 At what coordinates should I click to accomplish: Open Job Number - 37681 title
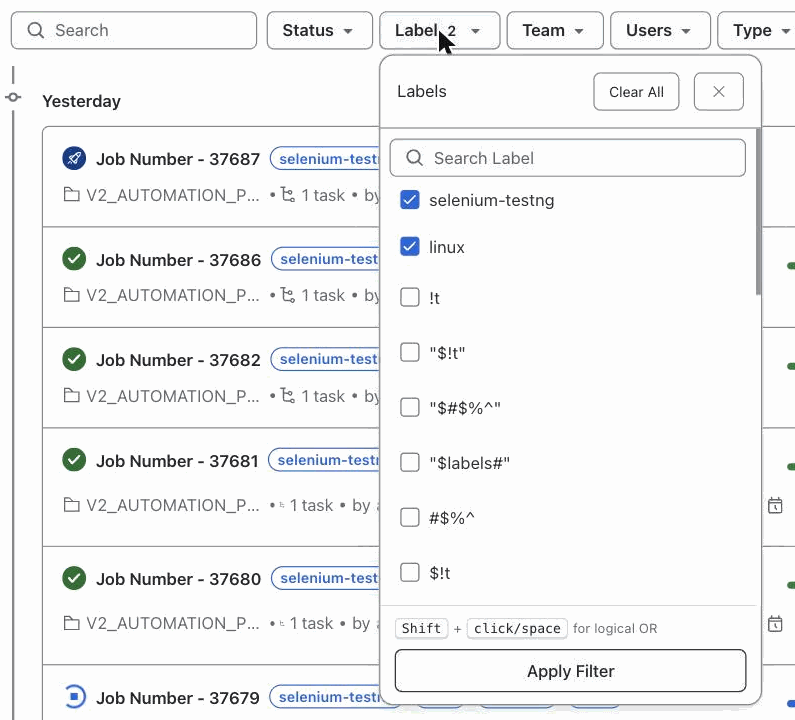pos(177,461)
